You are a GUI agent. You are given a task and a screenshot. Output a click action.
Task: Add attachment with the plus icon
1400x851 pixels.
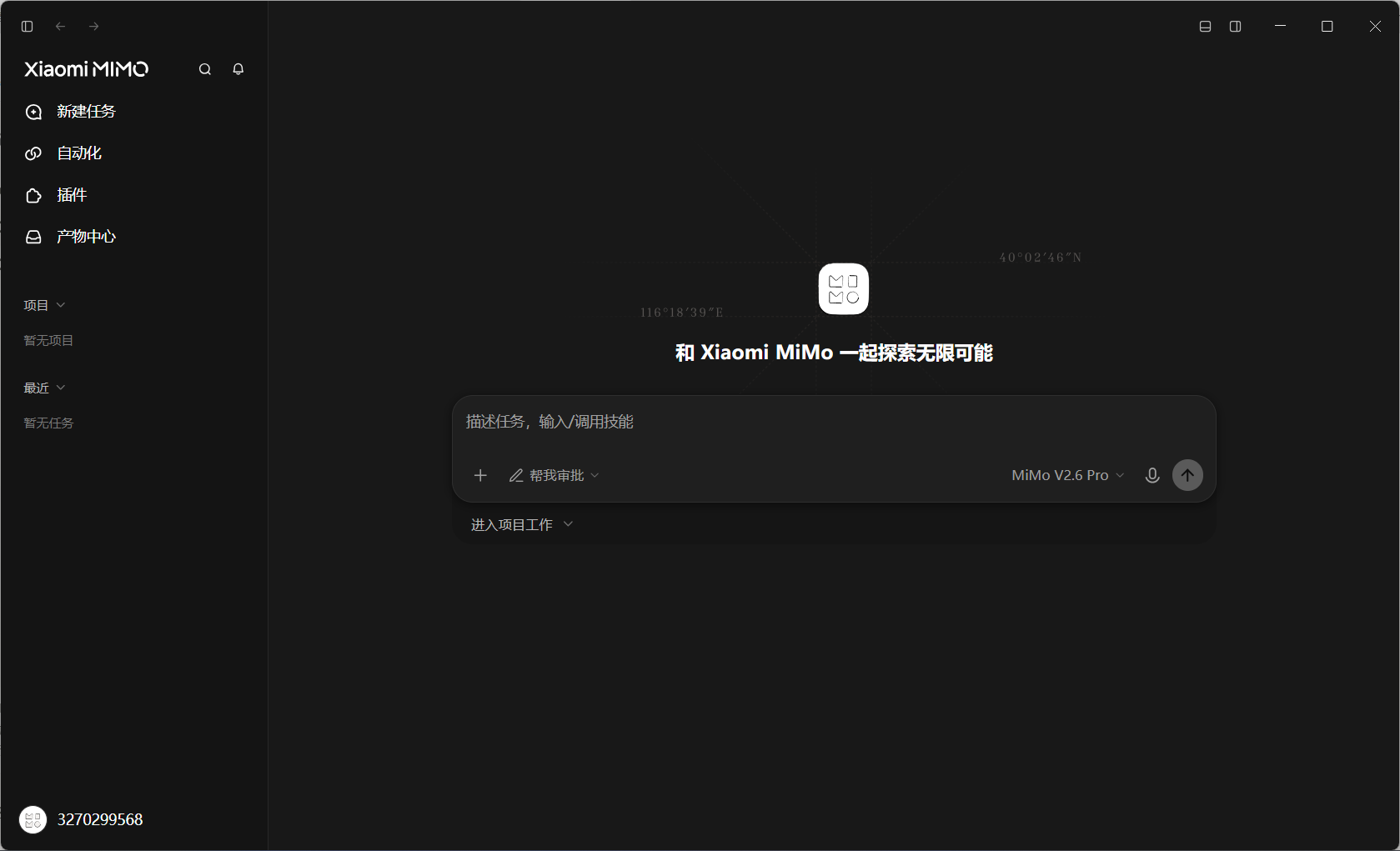click(480, 475)
